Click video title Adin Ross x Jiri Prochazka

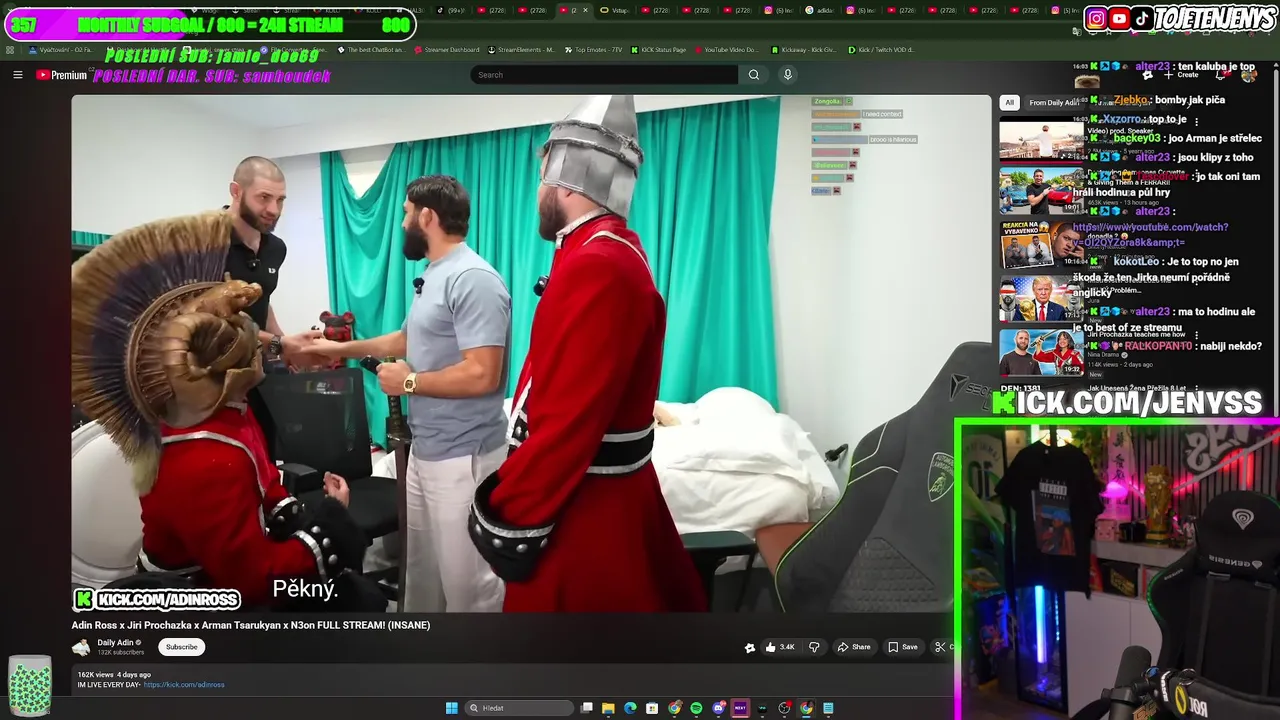tap(251, 625)
